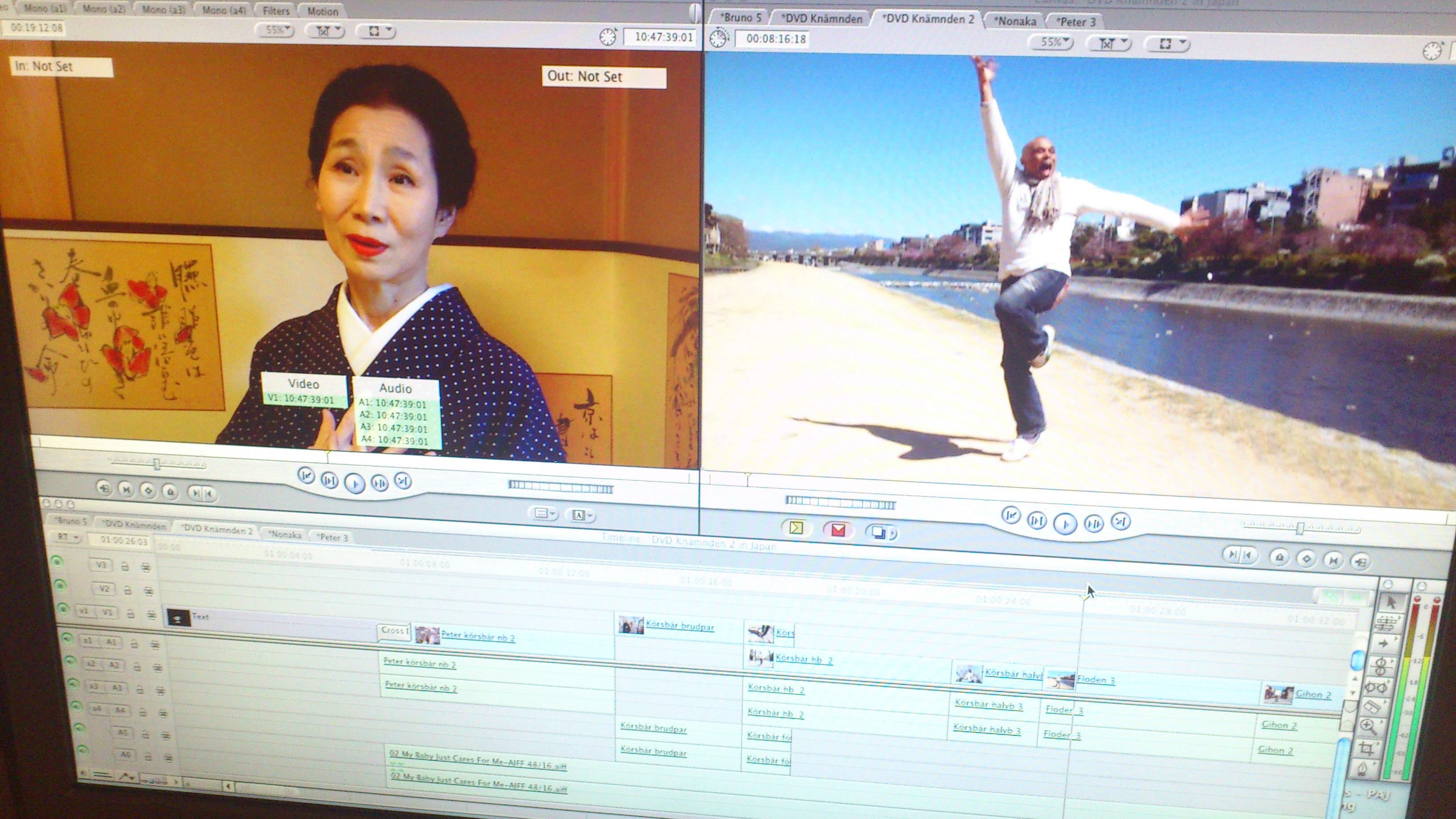Image resolution: width=1456 pixels, height=819 pixels.
Task: Open the Canvas zoom percentage 55% dropdown
Action: 1051,42
